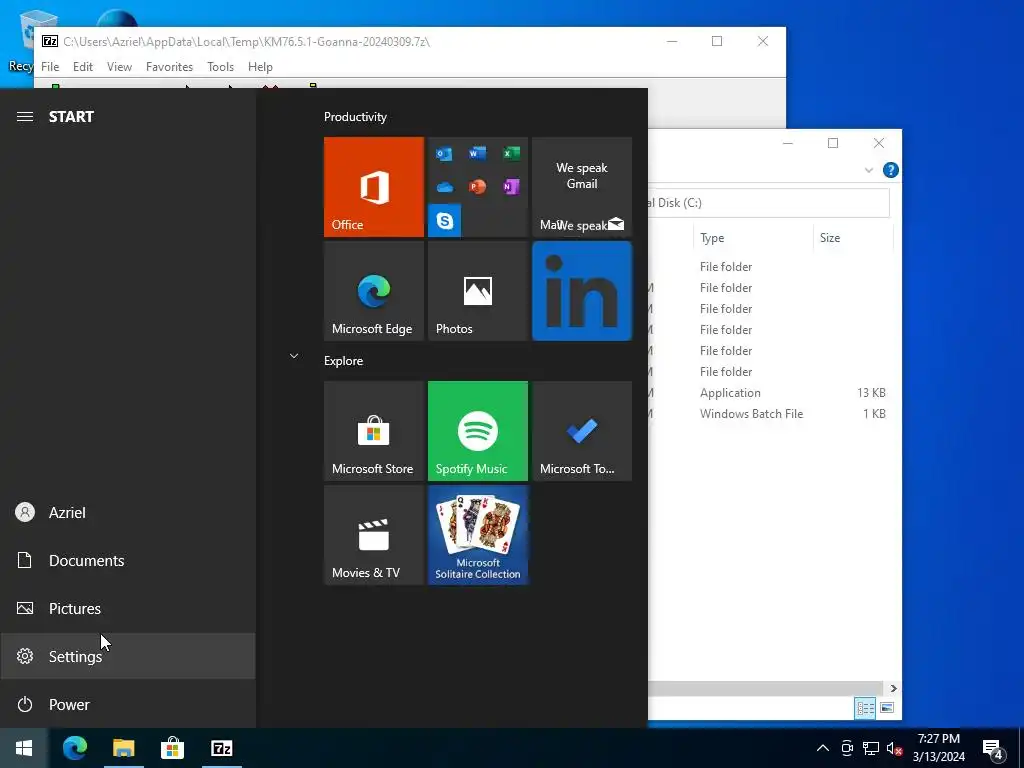Open the network tray icon
The image size is (1024, 768).
pos(871,748)
